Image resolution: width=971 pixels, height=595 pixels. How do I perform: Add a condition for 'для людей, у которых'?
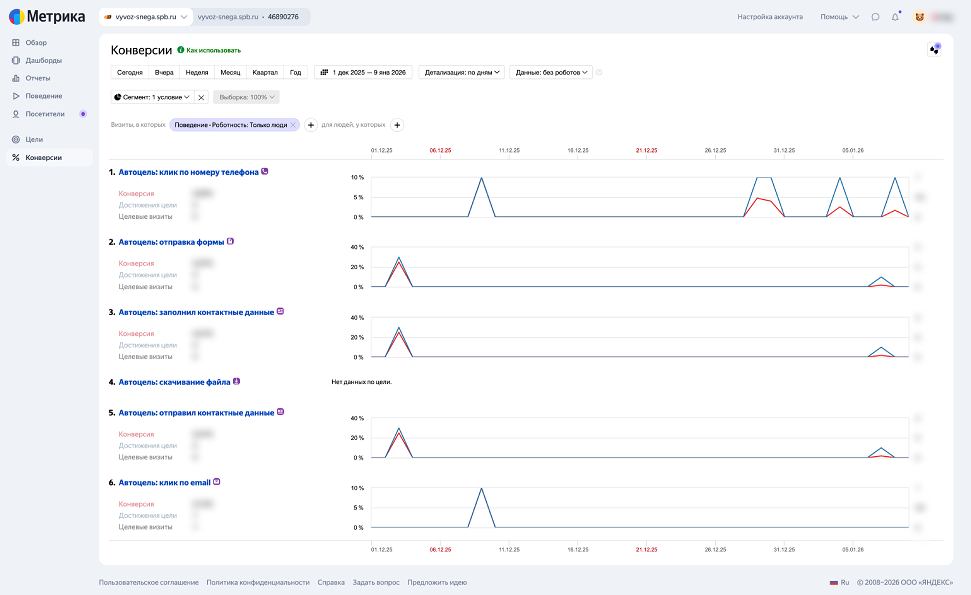coord(397,125)
